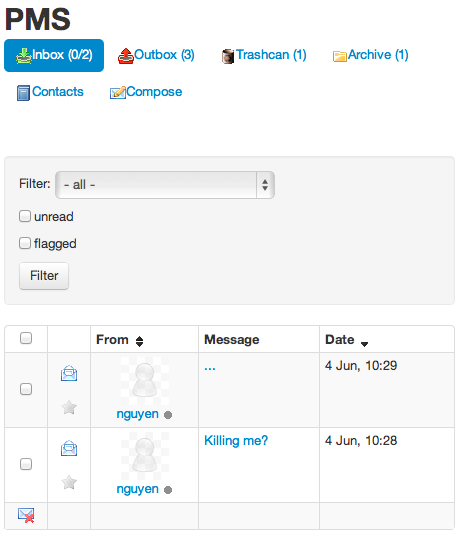The image size is (459, 543).
Task: Switch to the Outbox (3) tab
Action: click(x=156, y=55)
